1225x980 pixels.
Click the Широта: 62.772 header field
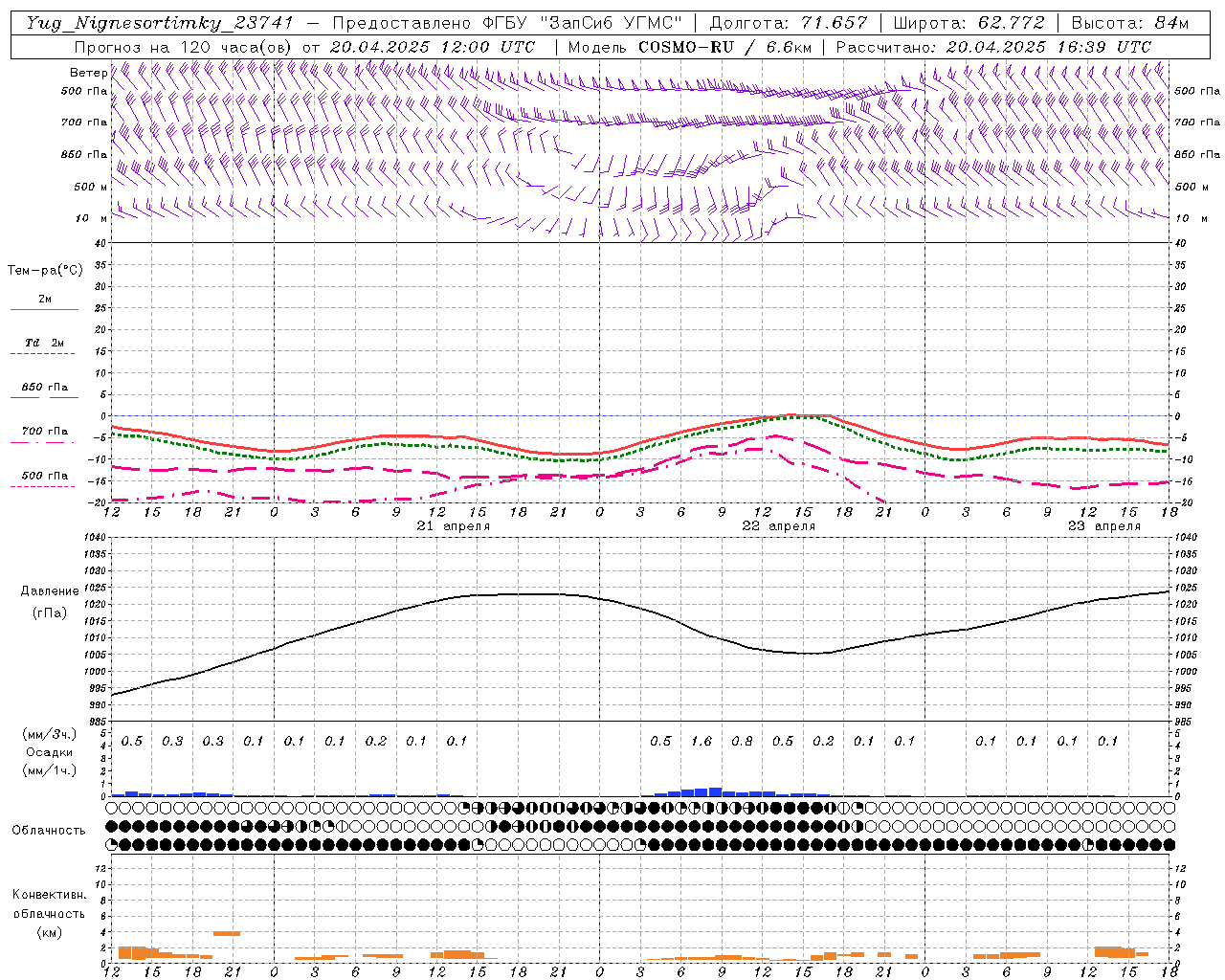969,23
